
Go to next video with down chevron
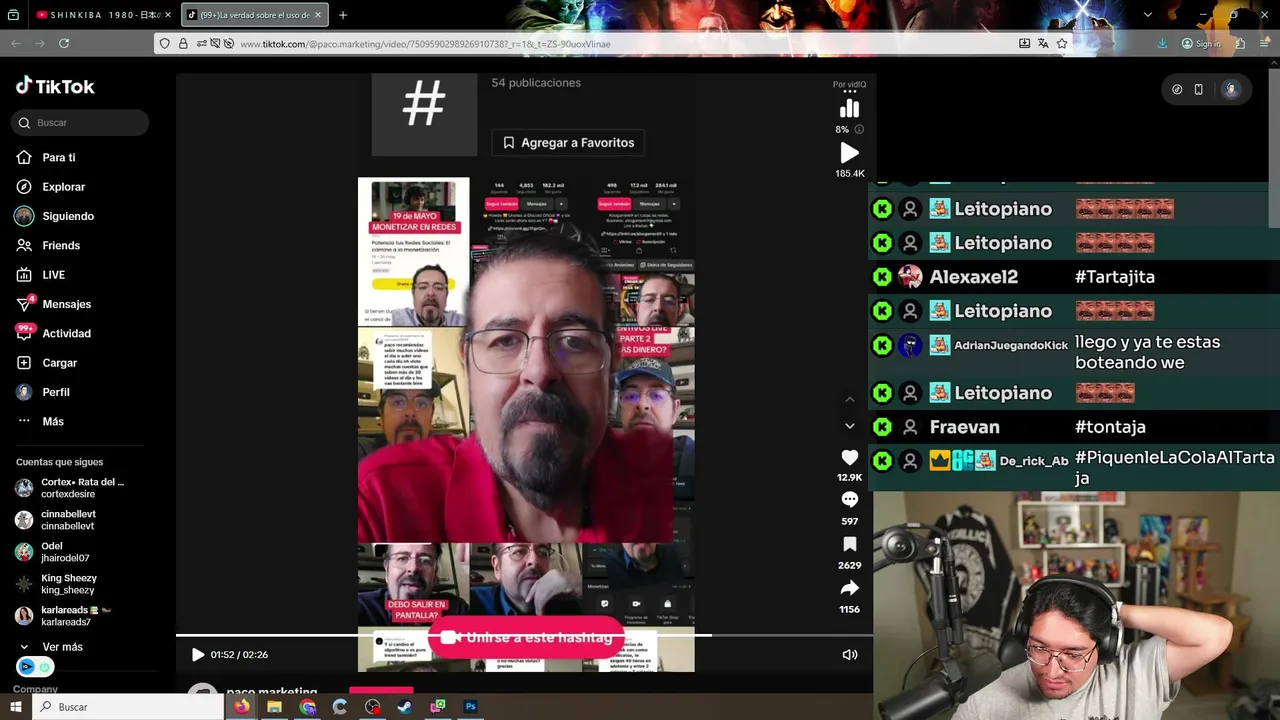(849, 426)
